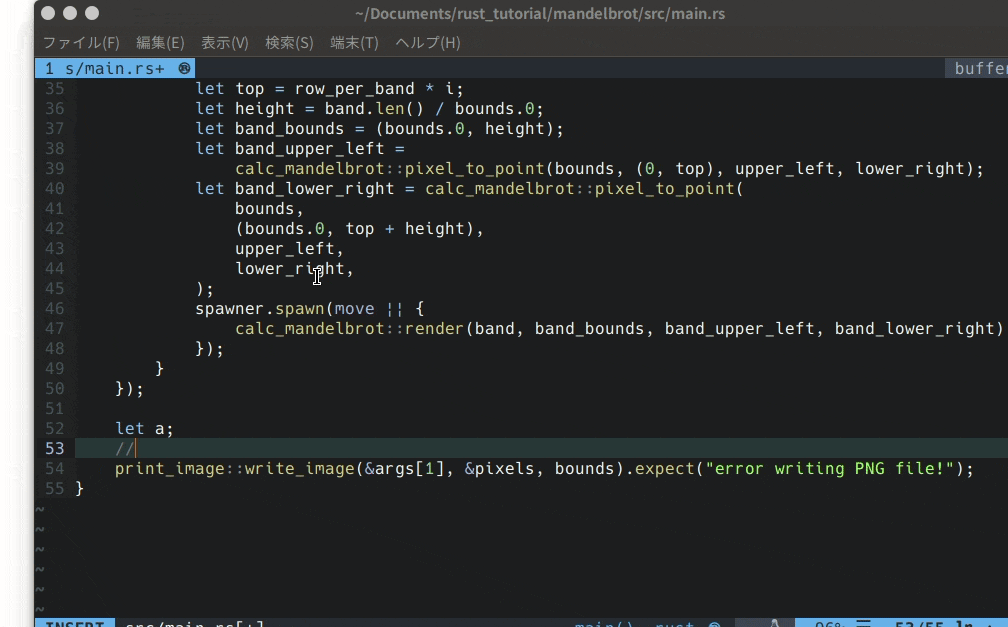The image size is (1008, 627).
Task: Click line number 46 in the gutter
Action: (x=55, y=309)
